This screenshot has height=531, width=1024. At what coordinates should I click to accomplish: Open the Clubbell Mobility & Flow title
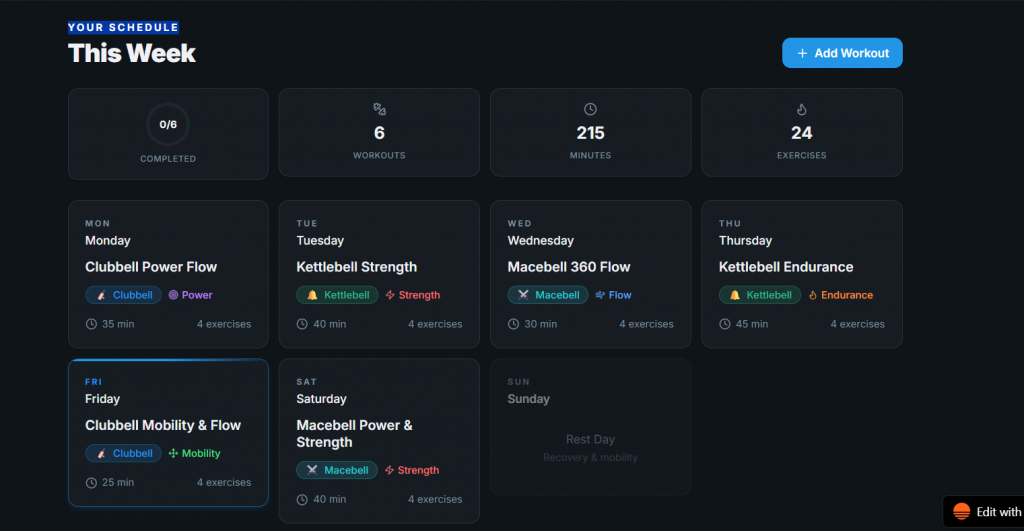(163, 425)
